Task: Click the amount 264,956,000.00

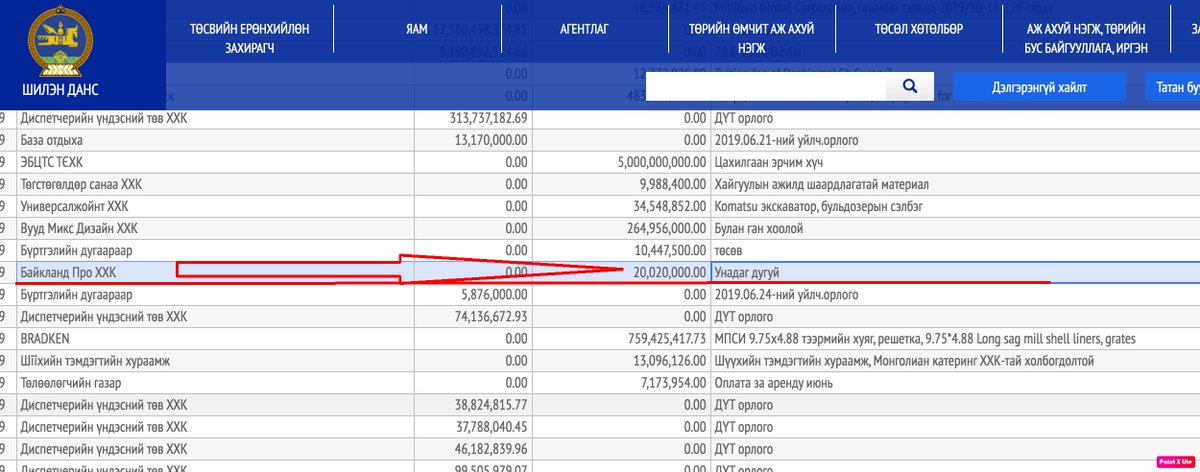Action: tap(666, 228)
